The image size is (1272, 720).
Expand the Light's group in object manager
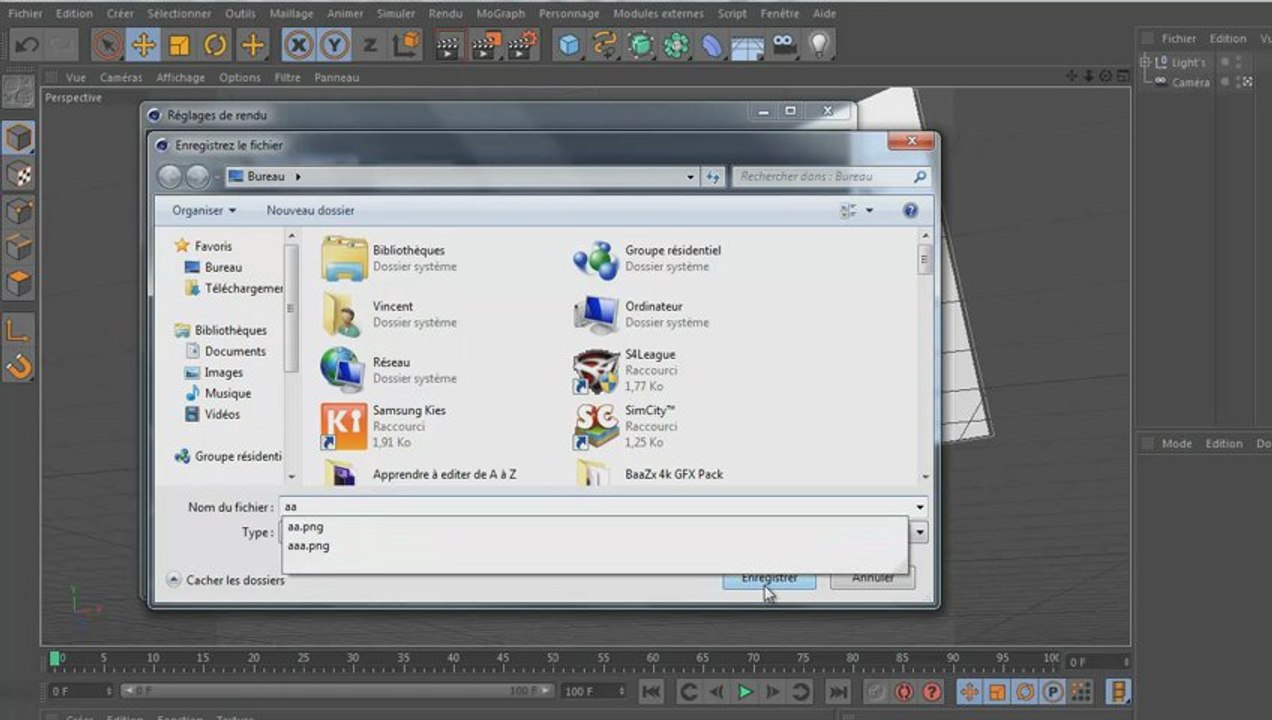pos(1146,62)
